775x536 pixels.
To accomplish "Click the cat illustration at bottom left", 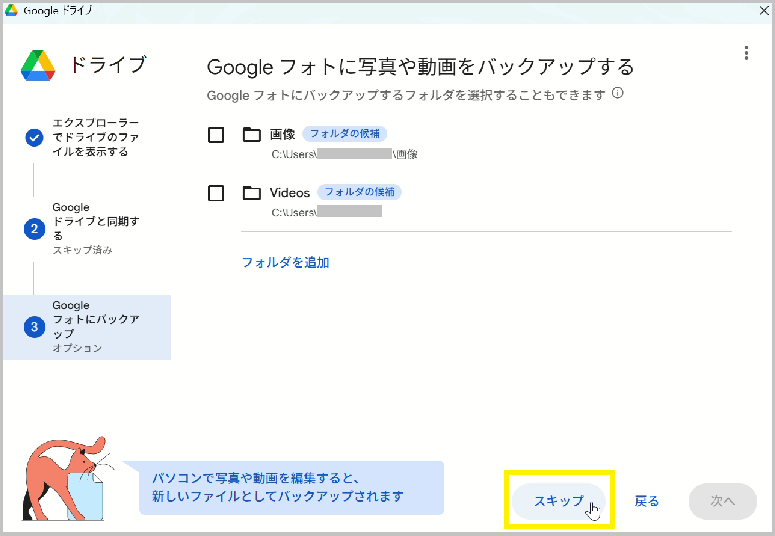I will 67,478.
